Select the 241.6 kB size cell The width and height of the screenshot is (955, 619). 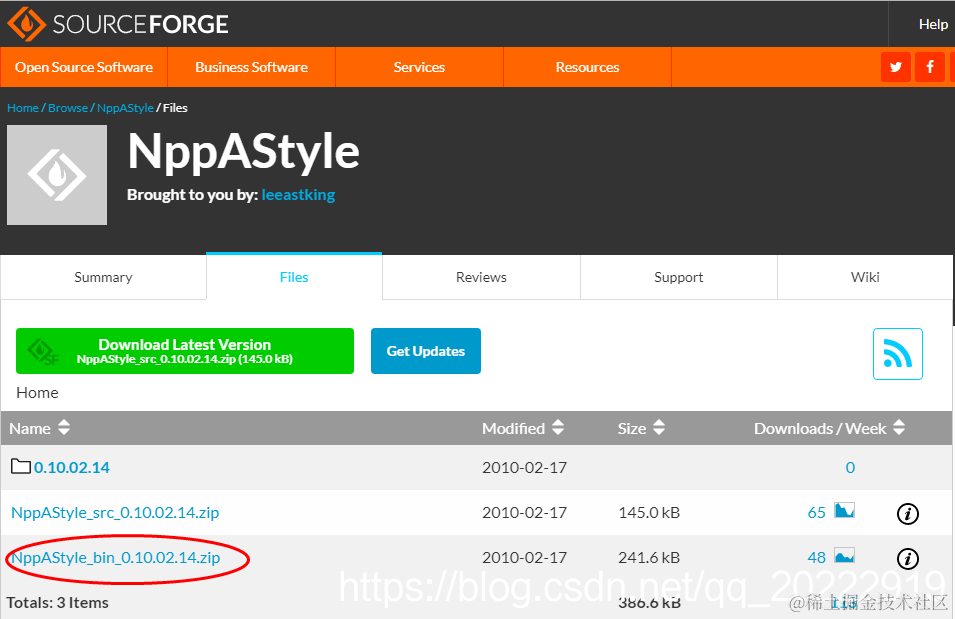[649, 557]
